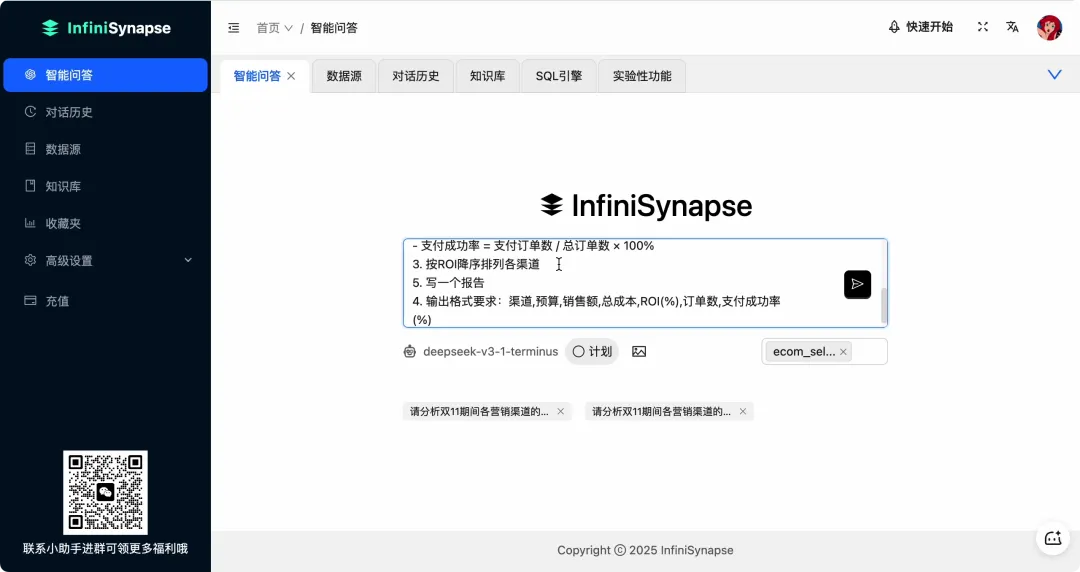1080x572 pixels.
Task: Click the robot icon beside model name
Action: 410,351
